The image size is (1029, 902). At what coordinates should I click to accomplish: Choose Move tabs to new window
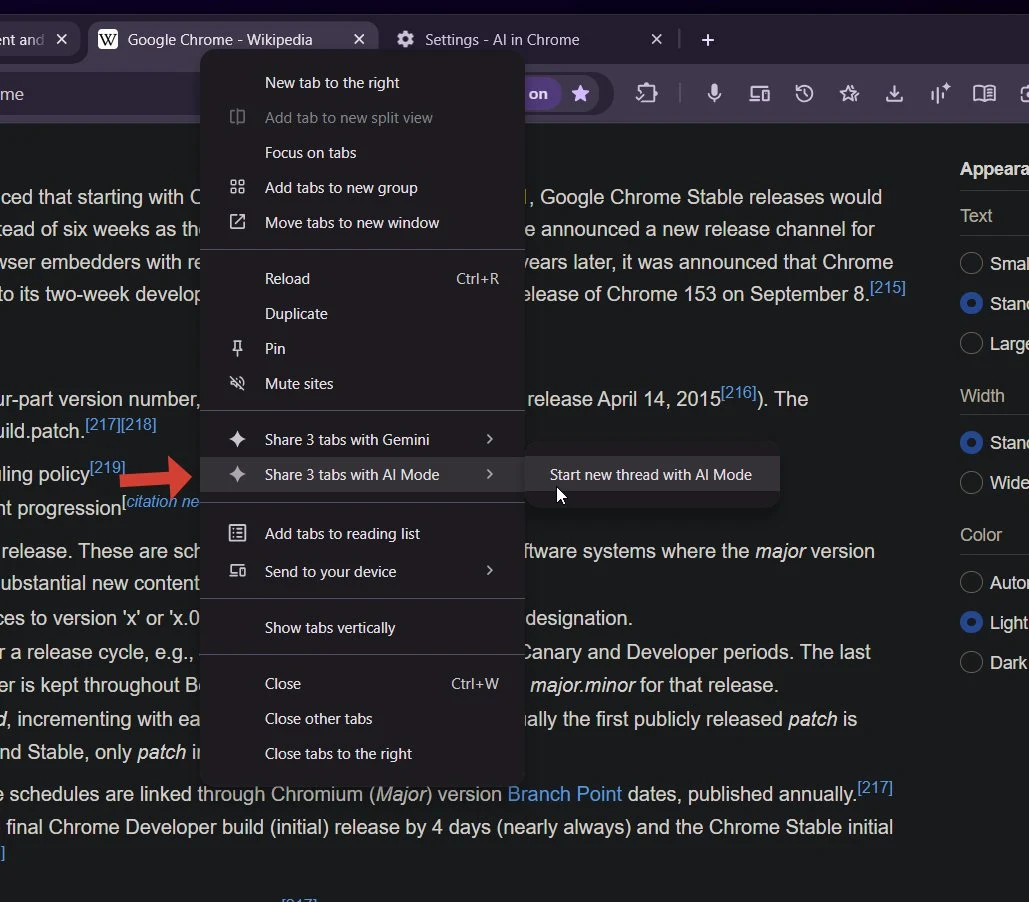coord(362,222)
